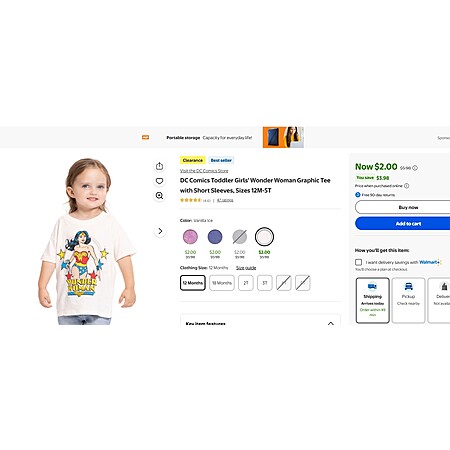This screenshot has height=450, width=450.
Task: Open image zoom magnifier icon
Action: pyautogui.click(x=159, y=196)
